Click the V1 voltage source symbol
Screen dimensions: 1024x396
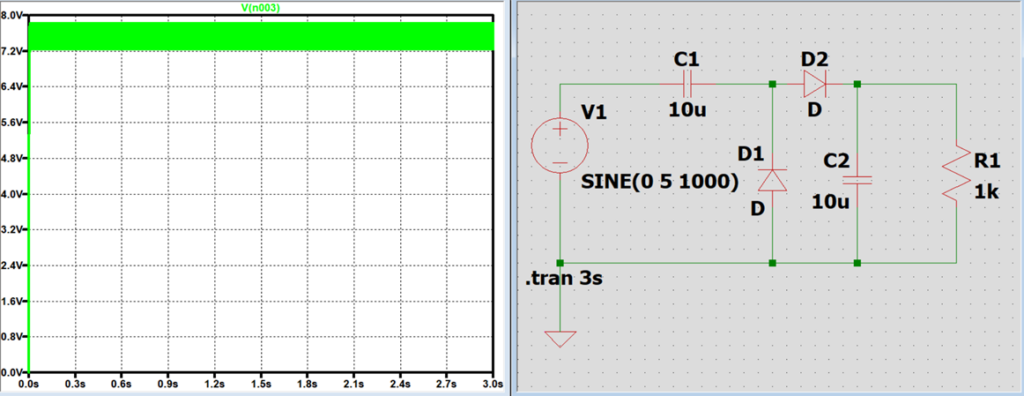click(x=560, y=145)
